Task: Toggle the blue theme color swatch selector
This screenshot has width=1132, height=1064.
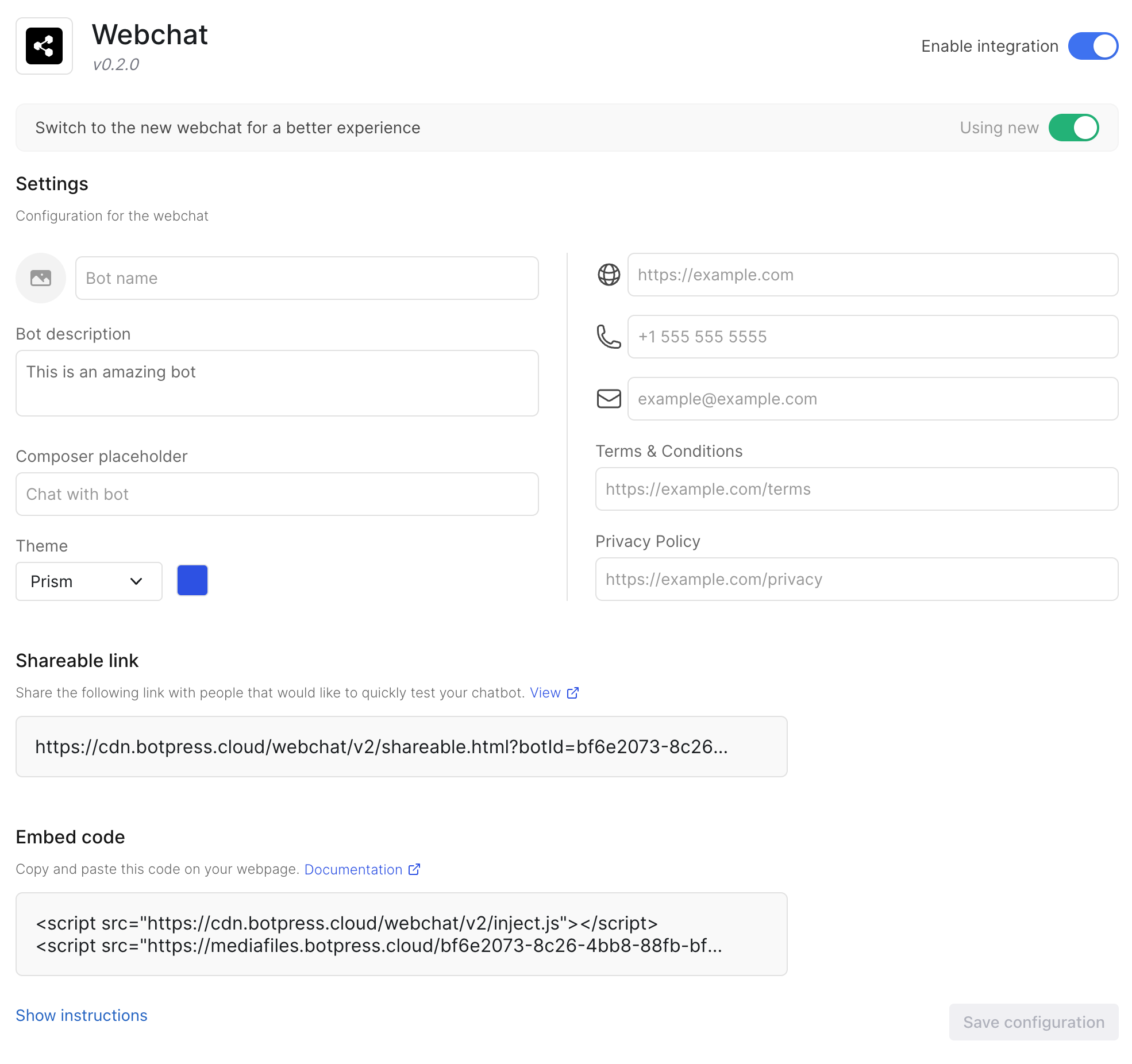Action: point(192,580)
